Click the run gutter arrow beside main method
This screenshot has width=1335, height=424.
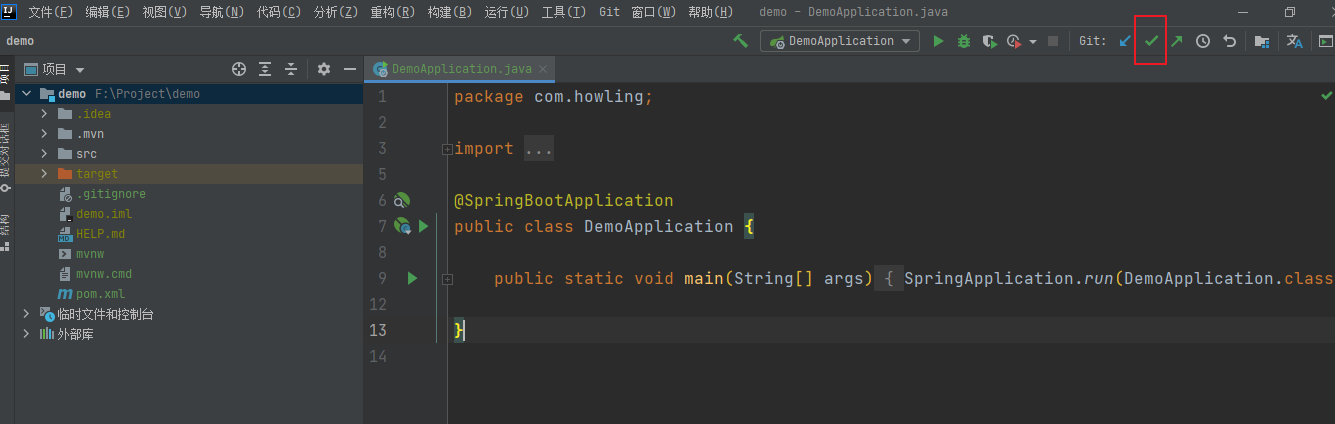pos(412,278)
